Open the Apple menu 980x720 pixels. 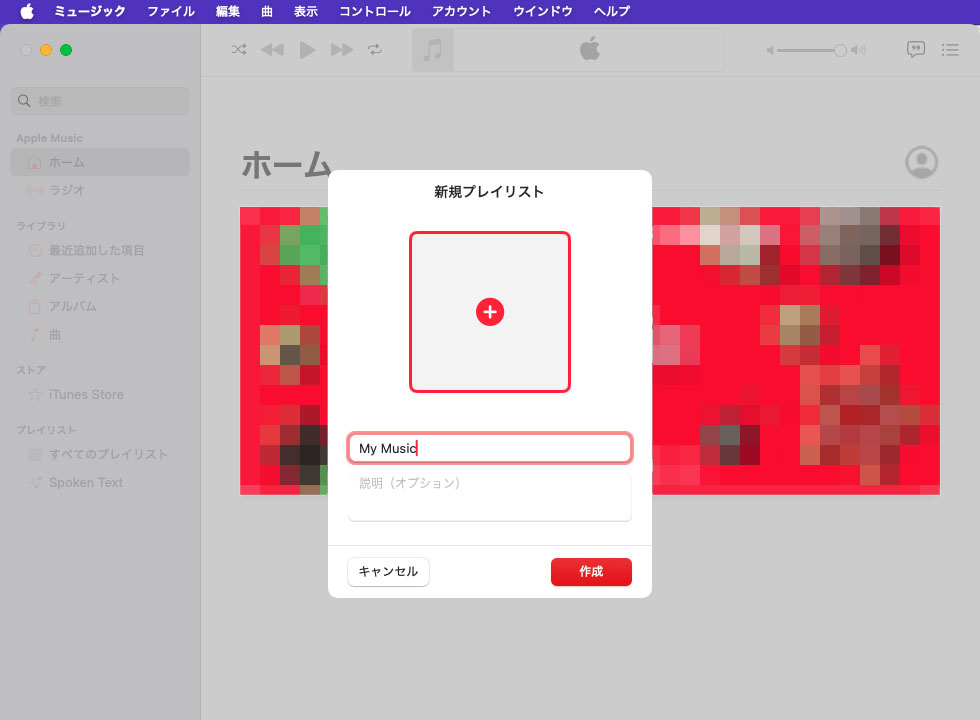pyautogui.click(x=27, y=11)
